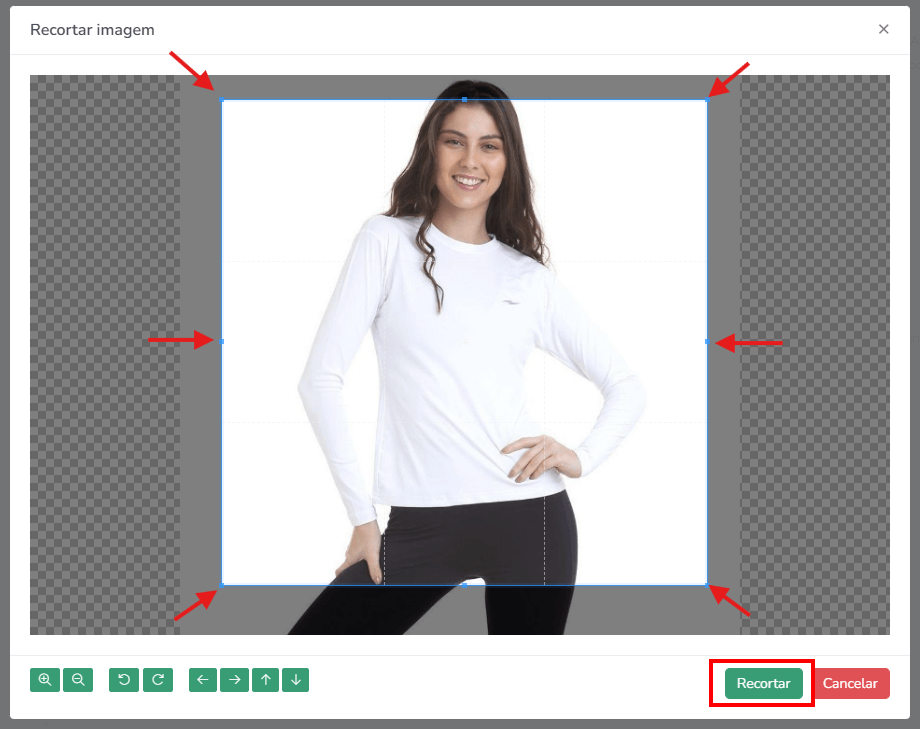Screen dimensions: 920x729
Task: Rotate image counterclockwise
Action: pyautogui.click(x=124, y=680)
